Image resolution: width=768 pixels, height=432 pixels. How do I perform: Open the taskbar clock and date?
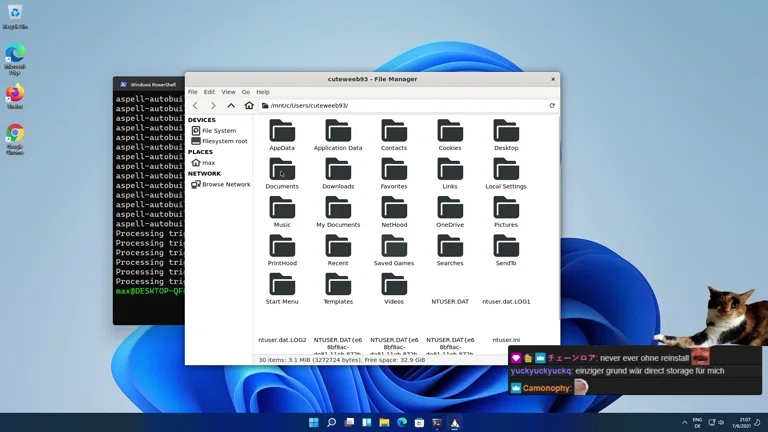click(x=742, y=422)
